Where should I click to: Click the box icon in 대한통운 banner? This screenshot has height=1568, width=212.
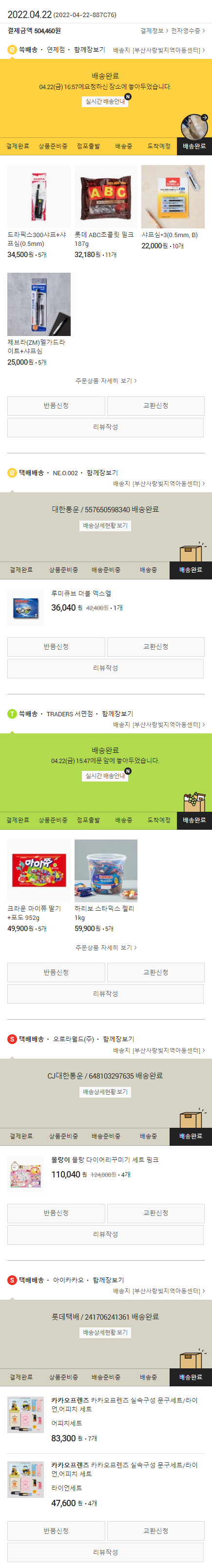(191, 551)
